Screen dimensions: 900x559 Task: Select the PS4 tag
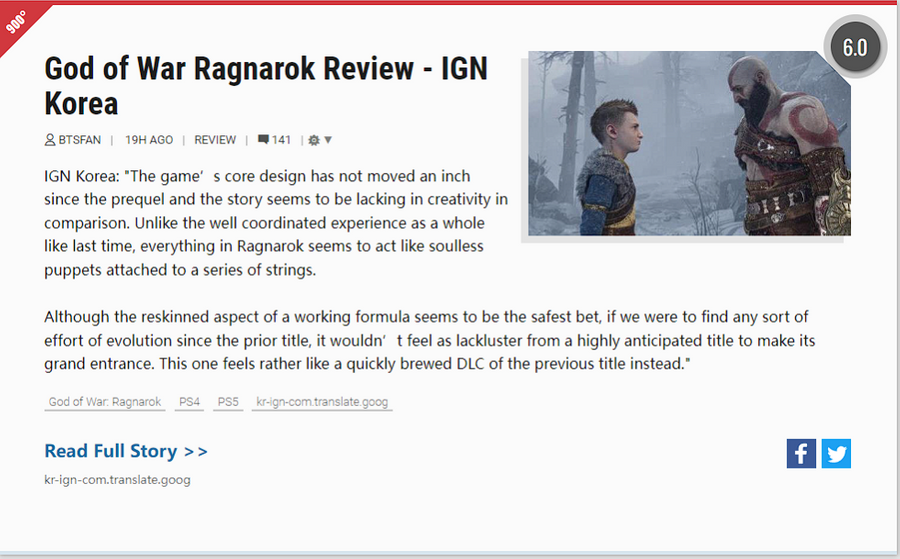(189, 402)
